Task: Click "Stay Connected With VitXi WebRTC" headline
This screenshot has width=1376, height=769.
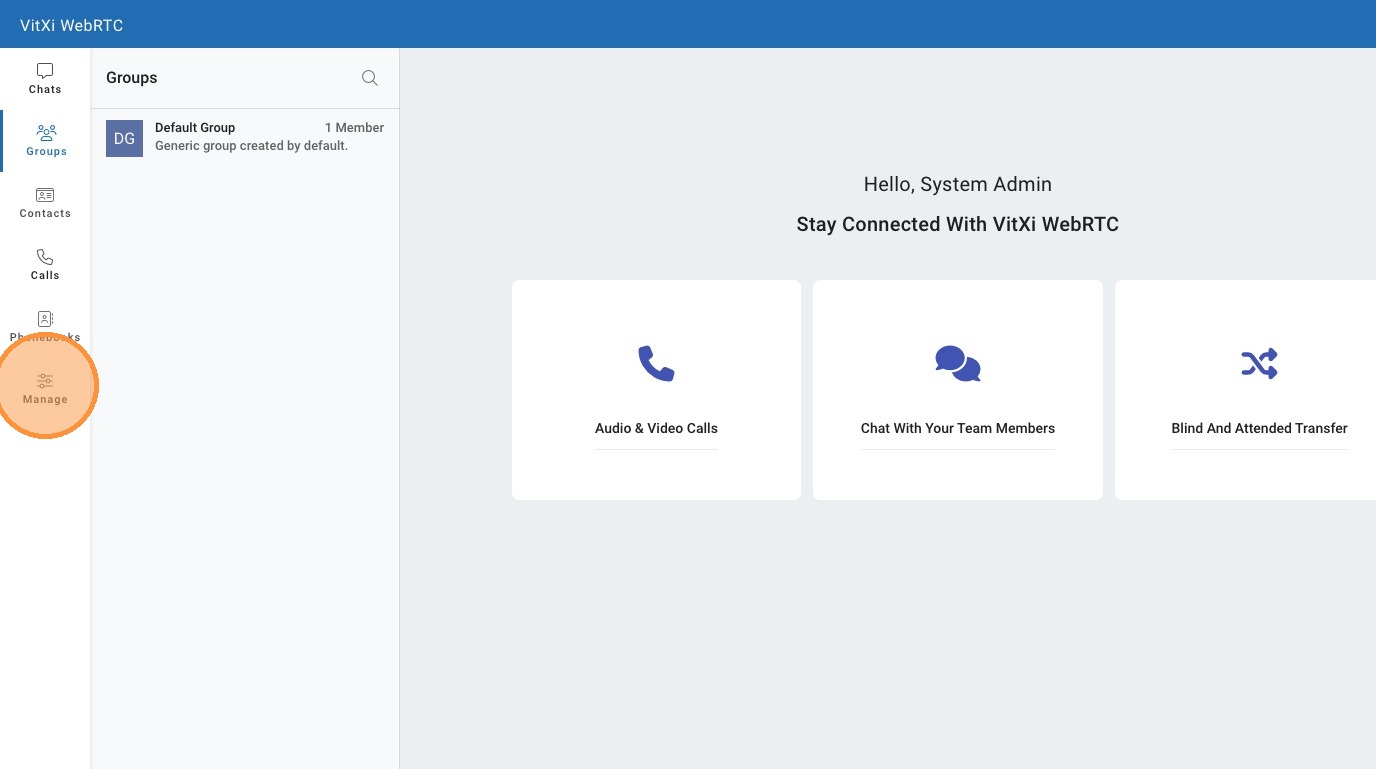Action: [x=958, y=225]
